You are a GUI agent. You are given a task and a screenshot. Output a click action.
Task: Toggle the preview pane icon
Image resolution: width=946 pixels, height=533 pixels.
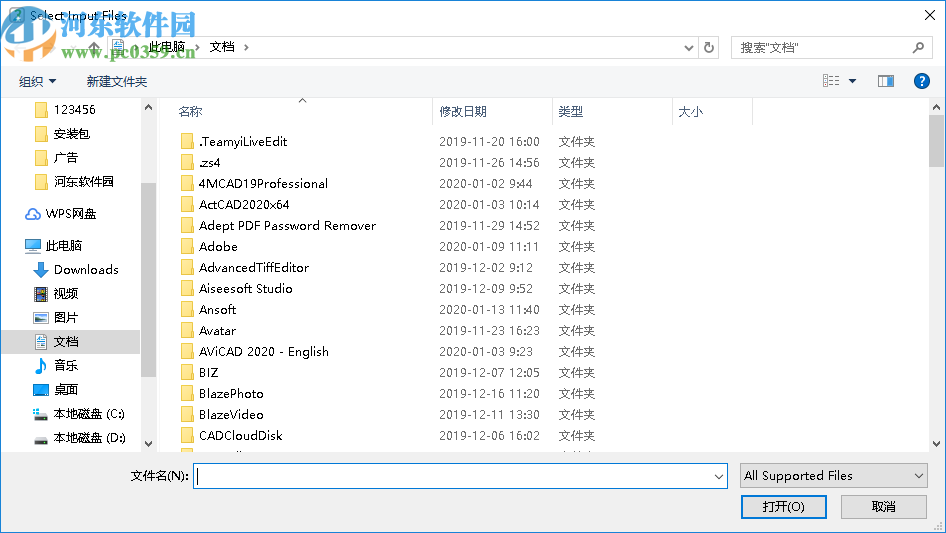pos(886,81)
